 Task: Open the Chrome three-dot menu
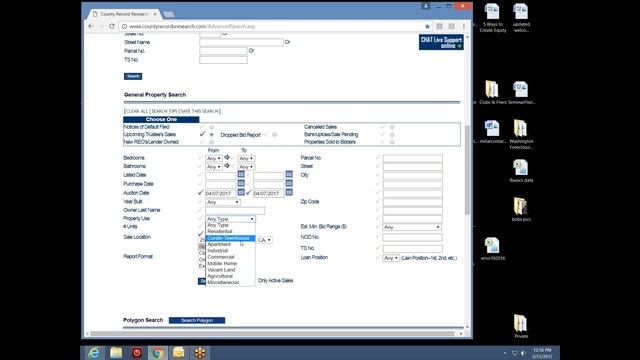tap(464, 26)
